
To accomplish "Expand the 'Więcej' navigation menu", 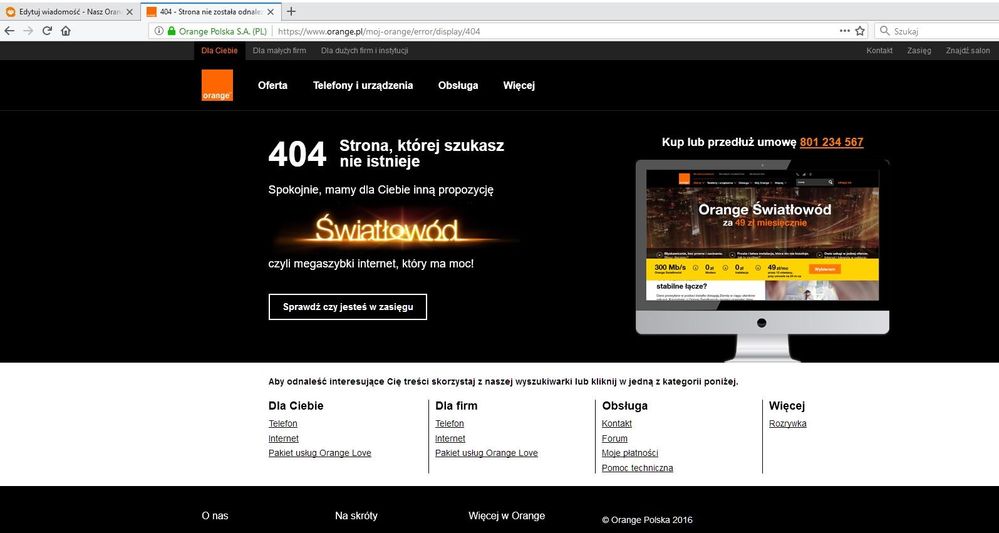I will [519, 85].
